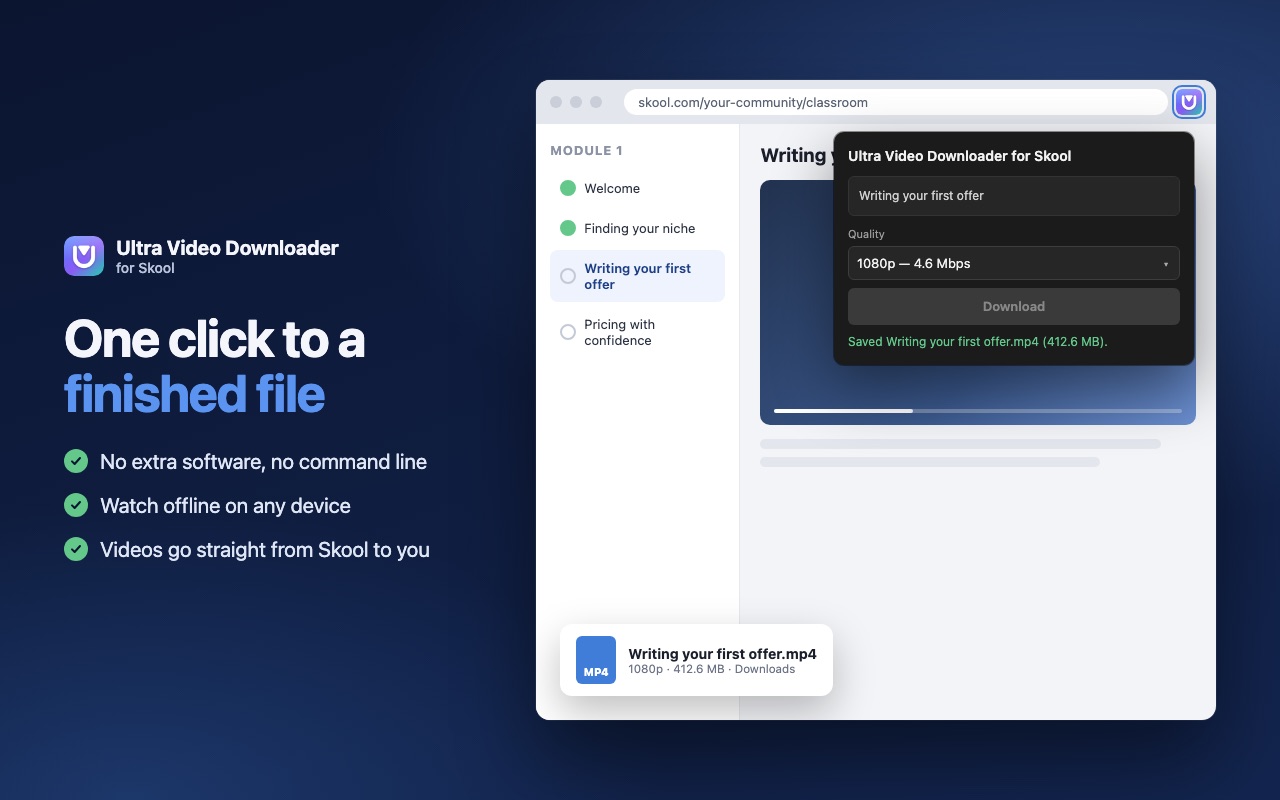Open the Quality dropdown showing 1080p — 4.6 Mbps
The width and height of the screenshot is (1280, 800).
(x=1014, y=263)
